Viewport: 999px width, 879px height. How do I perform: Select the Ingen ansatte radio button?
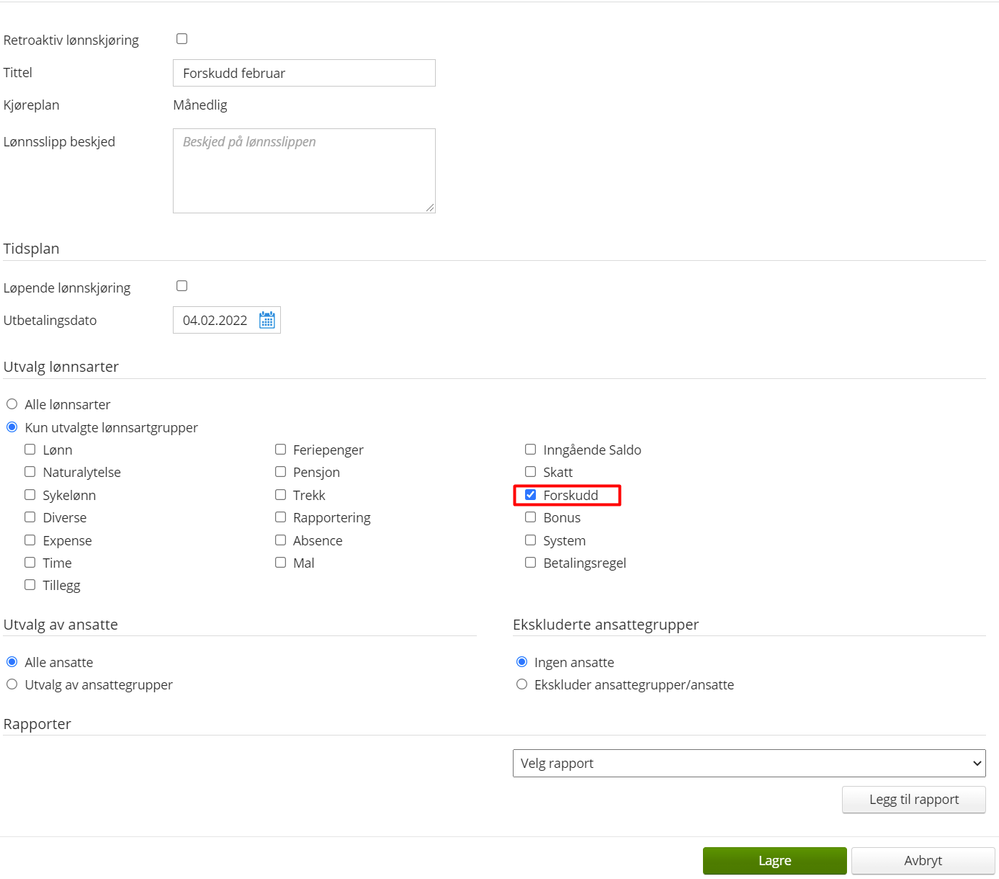click(522, 662)
